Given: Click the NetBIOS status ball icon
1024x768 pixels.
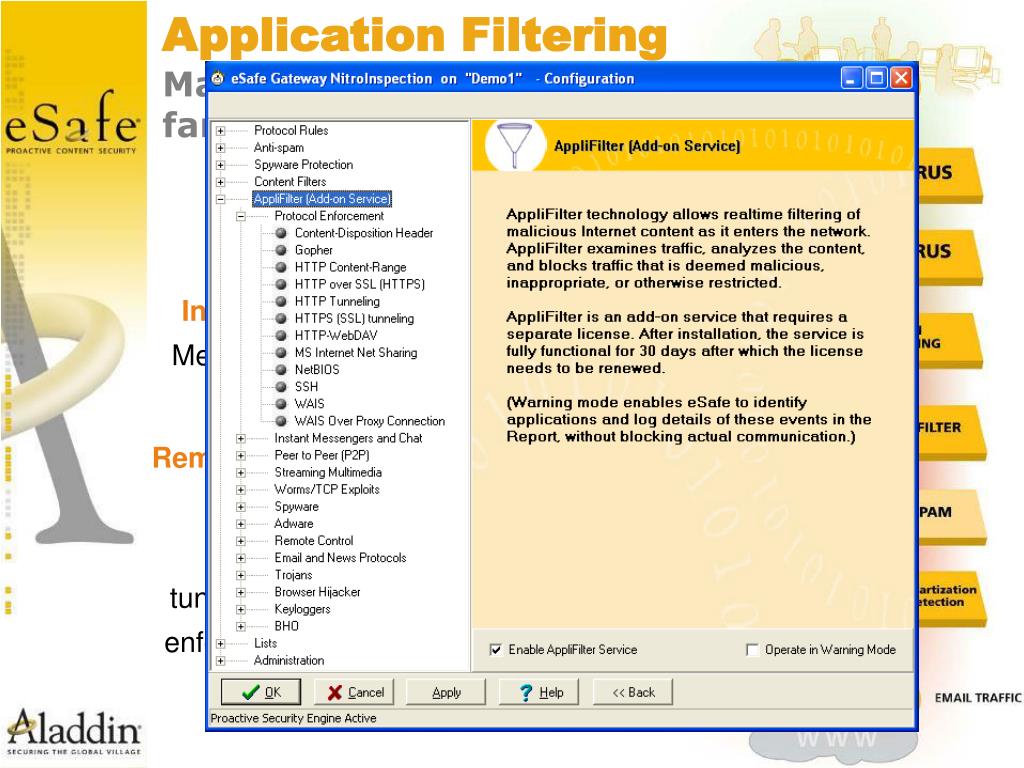Looking at the screenshot, I should click(281, 370).
